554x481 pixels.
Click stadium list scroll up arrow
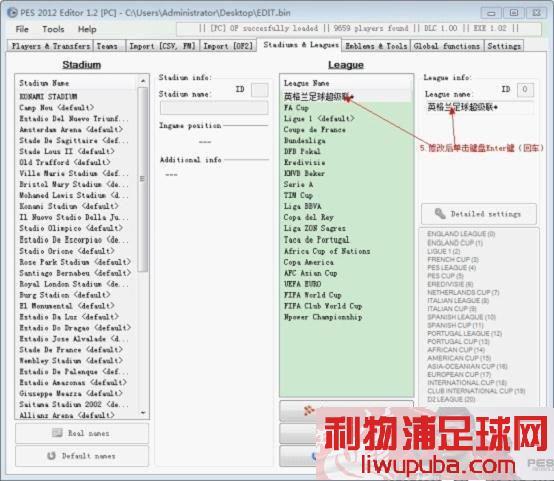(x=143, y=81)
